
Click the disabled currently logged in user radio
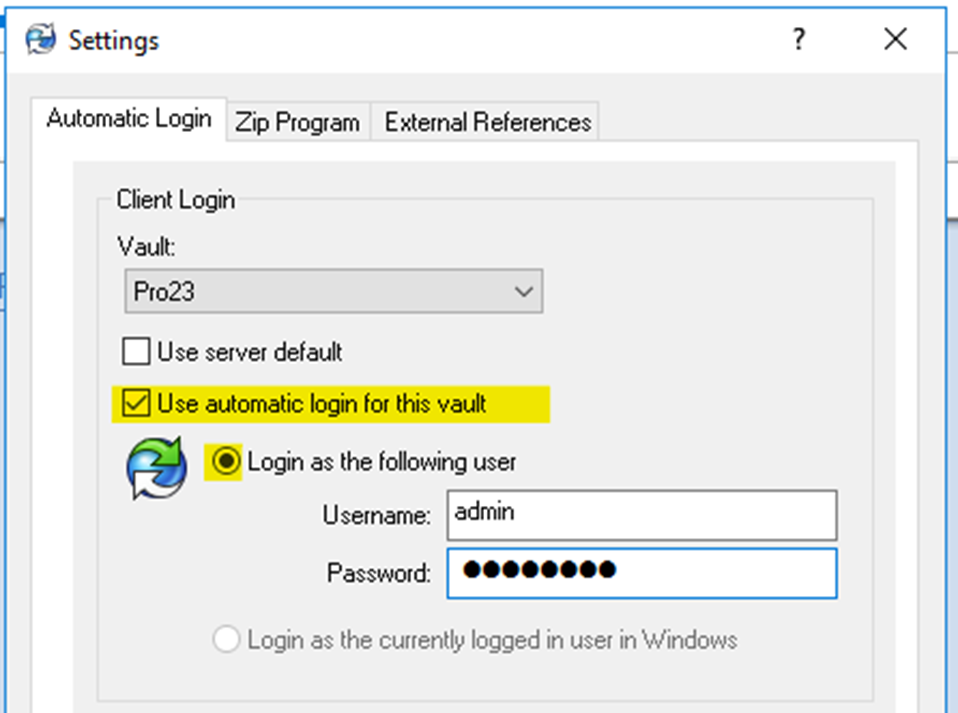tap(226, 639)
